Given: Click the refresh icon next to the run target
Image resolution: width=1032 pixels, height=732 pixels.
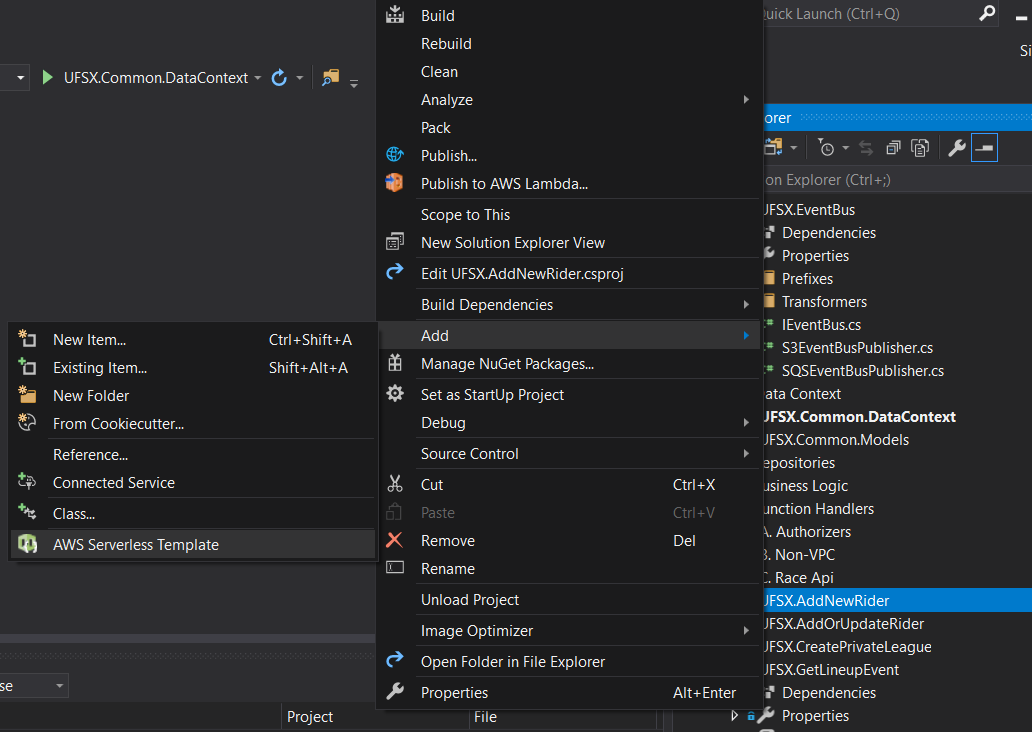Looking at the screenshot, I should click(x=279, y=77).
